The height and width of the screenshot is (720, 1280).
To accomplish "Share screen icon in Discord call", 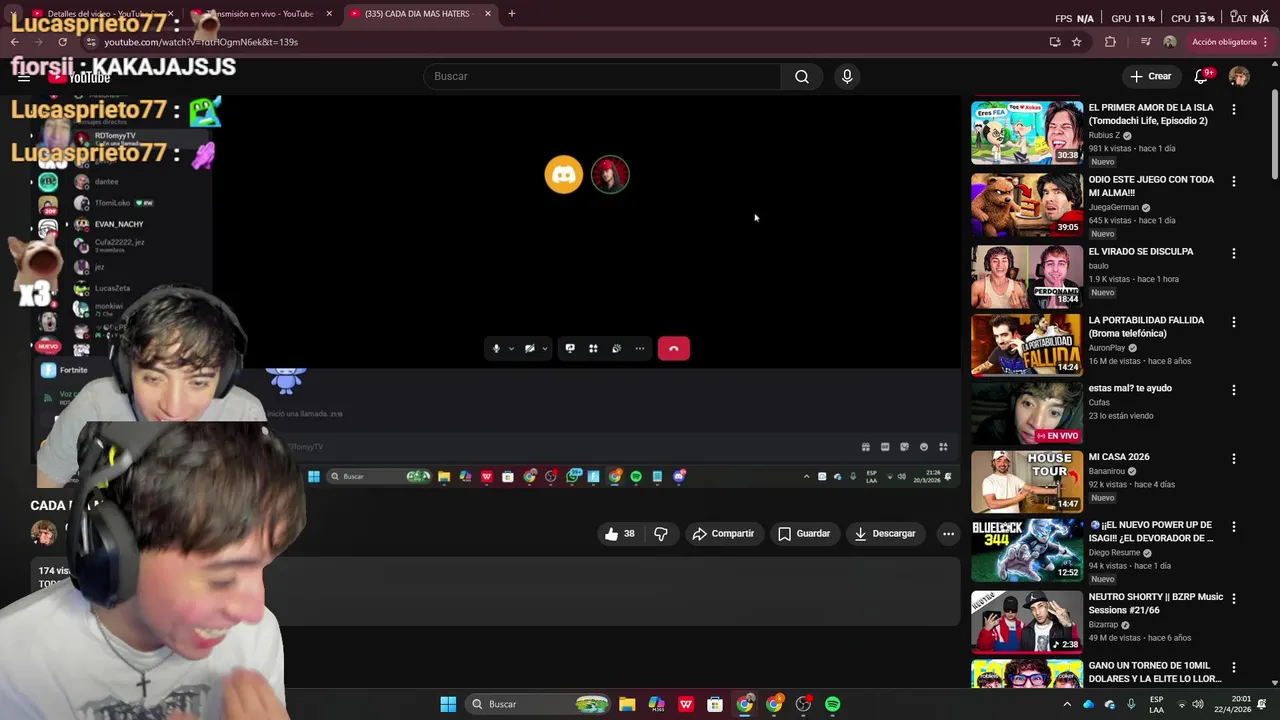I will point(570,348).
